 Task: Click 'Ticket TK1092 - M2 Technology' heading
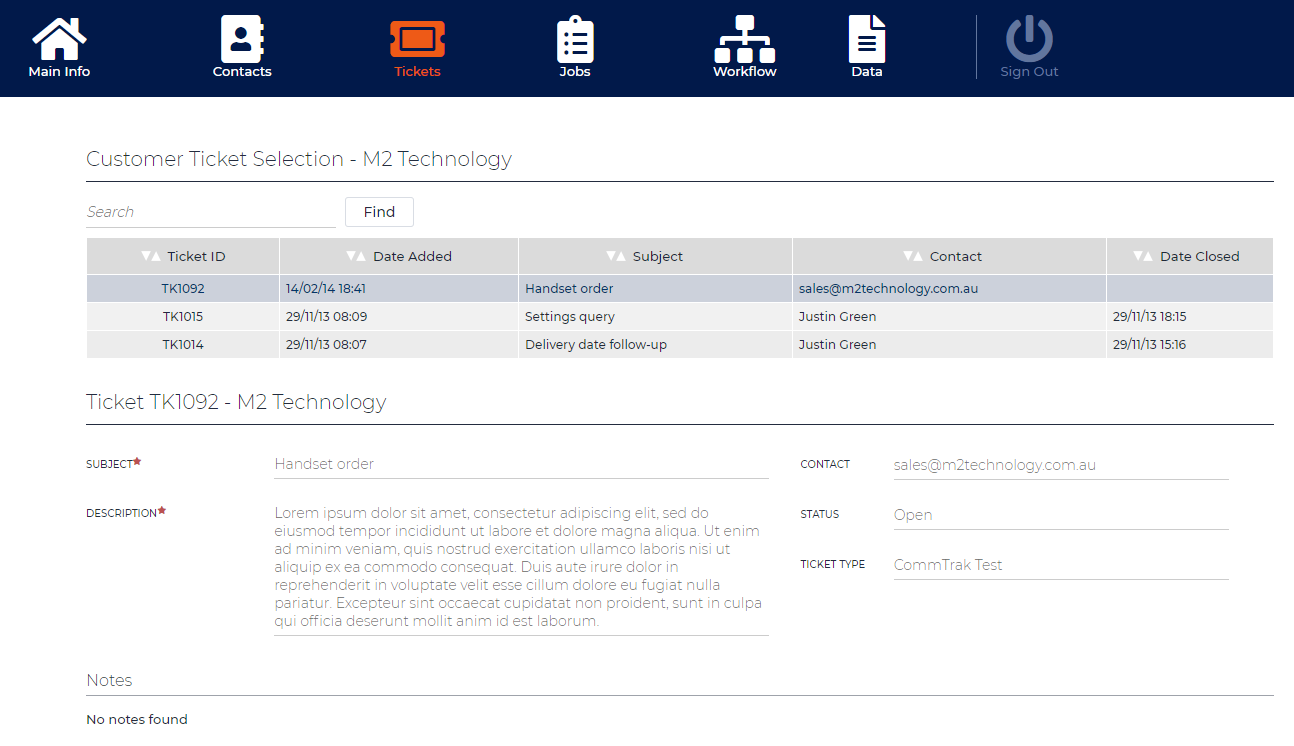pyautogui.click(x=236, y=402)
